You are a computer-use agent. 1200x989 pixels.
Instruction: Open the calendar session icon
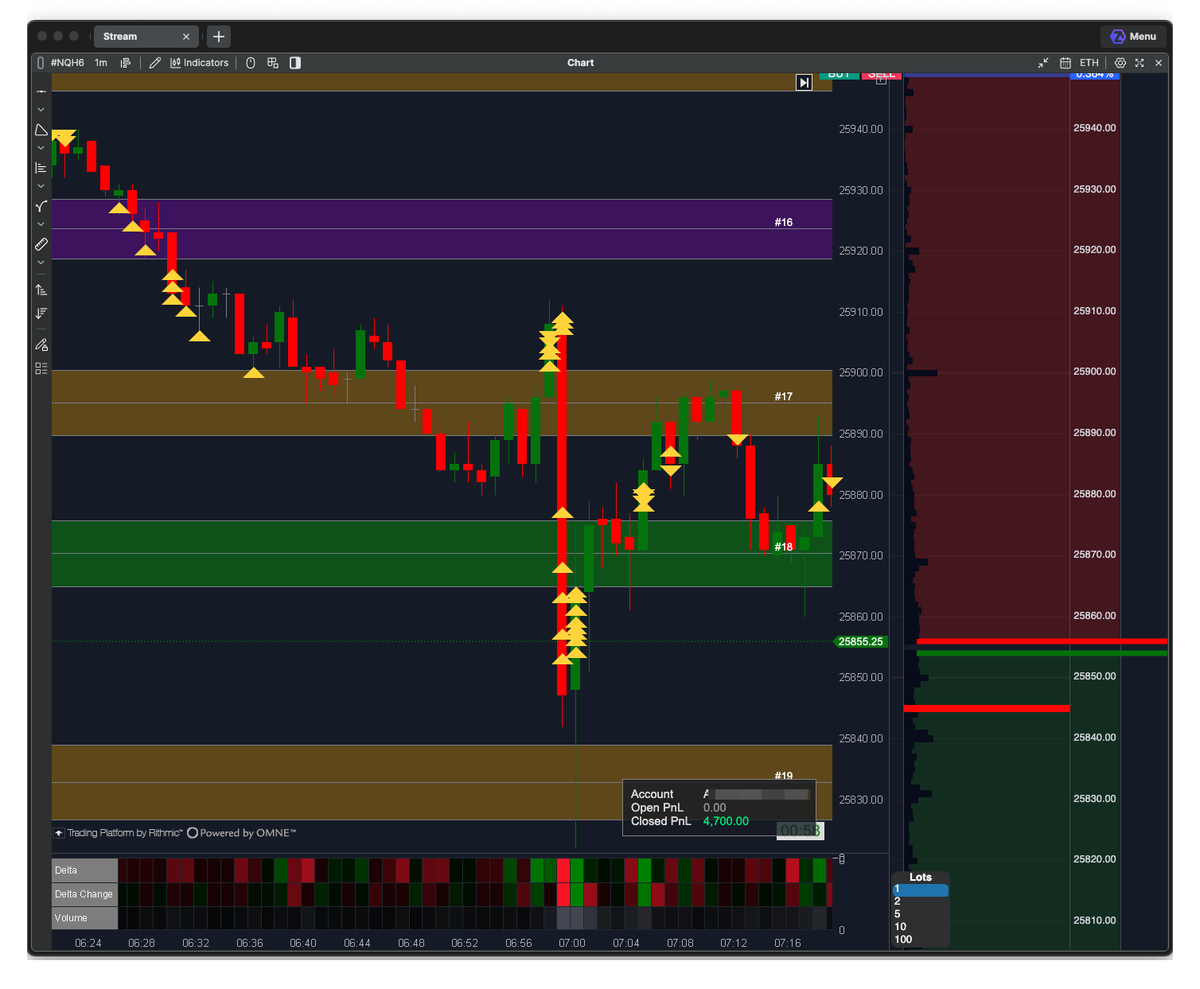click(x=1065, y=63)
